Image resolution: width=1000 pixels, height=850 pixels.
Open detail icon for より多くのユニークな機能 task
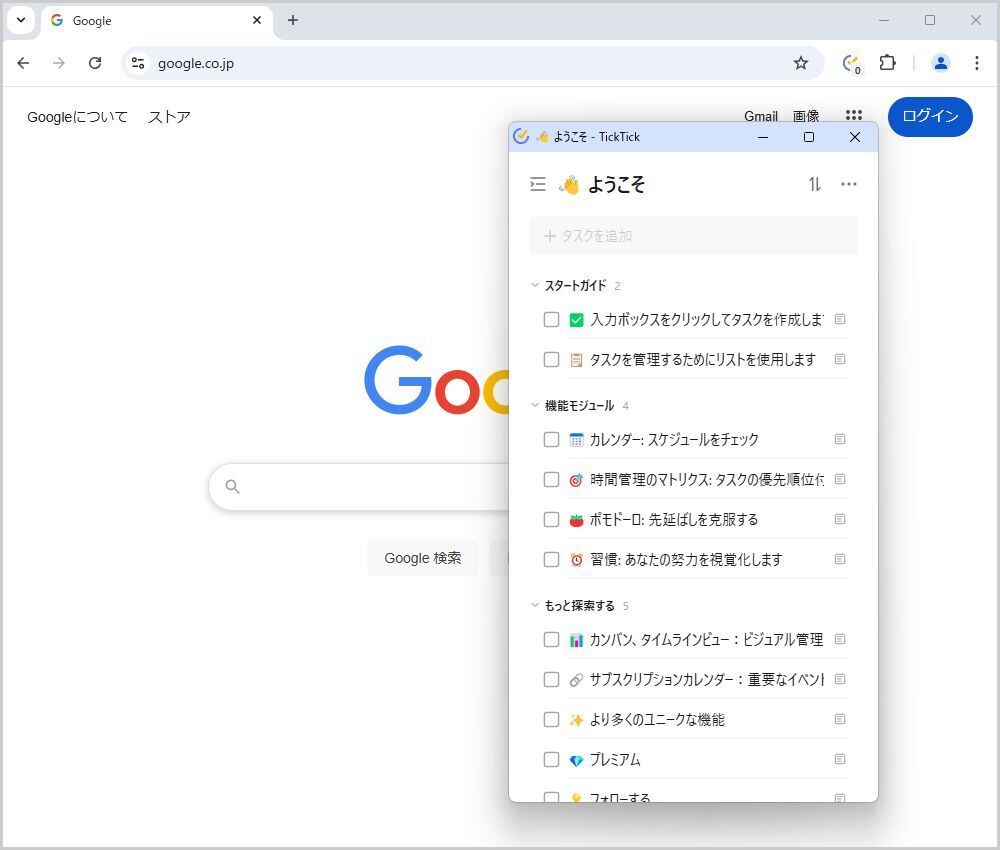[x=840, y=719]
